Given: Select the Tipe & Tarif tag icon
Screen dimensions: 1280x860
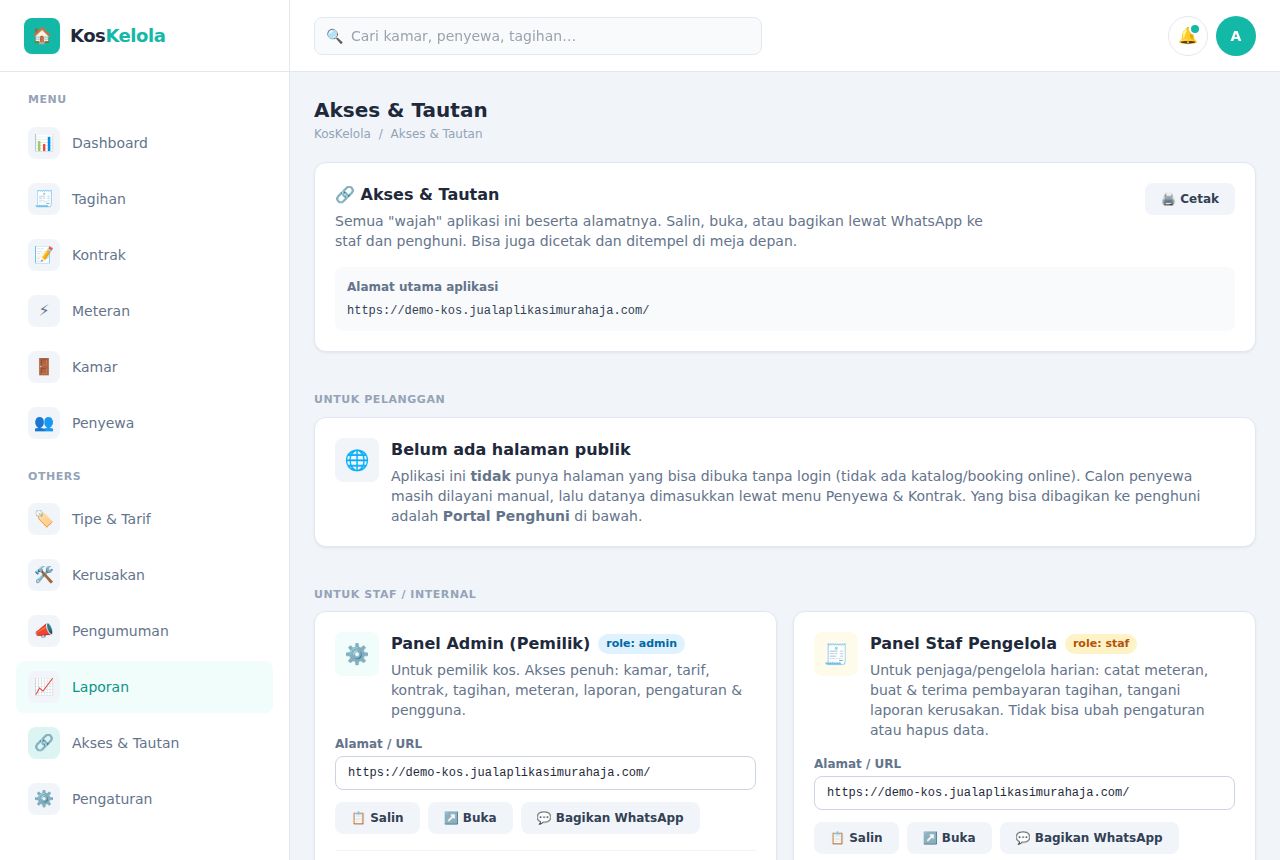Looking at the screenshot, I should pyautogui.click(x=44, y=519).
